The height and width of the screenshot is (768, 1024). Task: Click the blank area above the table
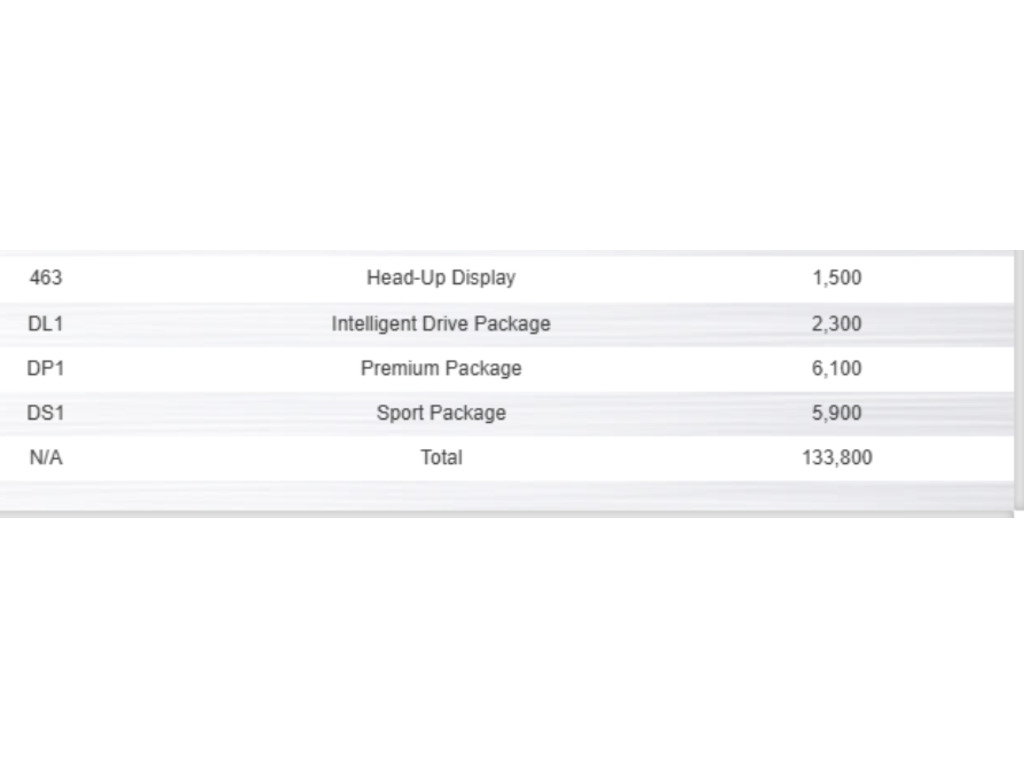click(x=512, y=124)
